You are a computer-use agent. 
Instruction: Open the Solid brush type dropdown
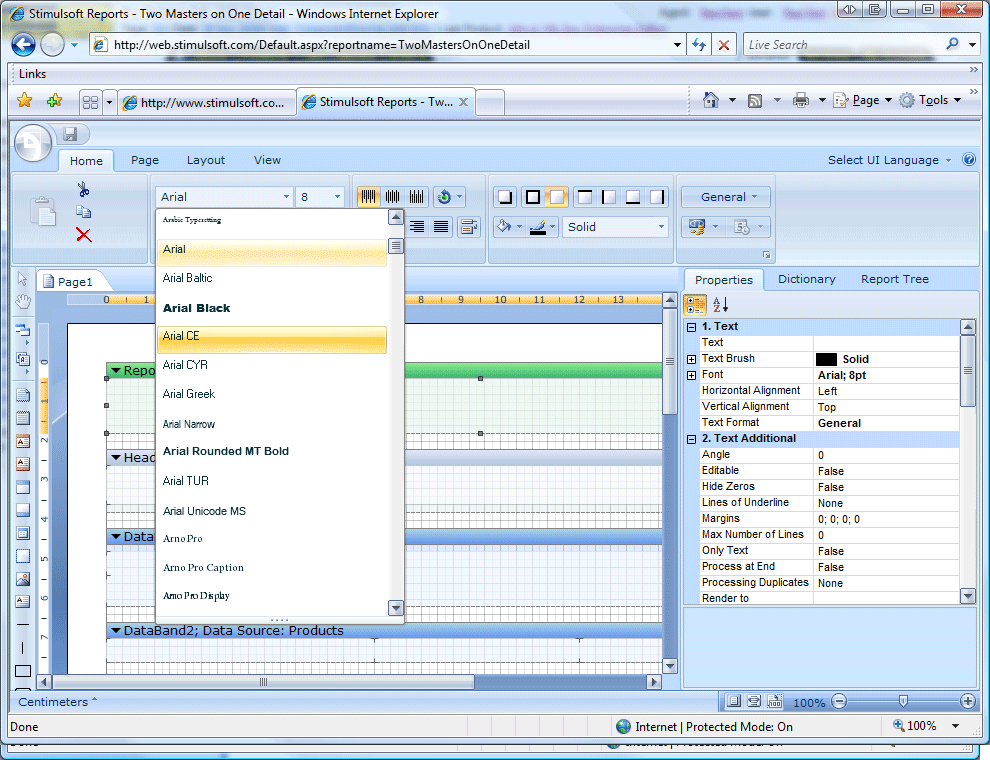pos(615,227)
